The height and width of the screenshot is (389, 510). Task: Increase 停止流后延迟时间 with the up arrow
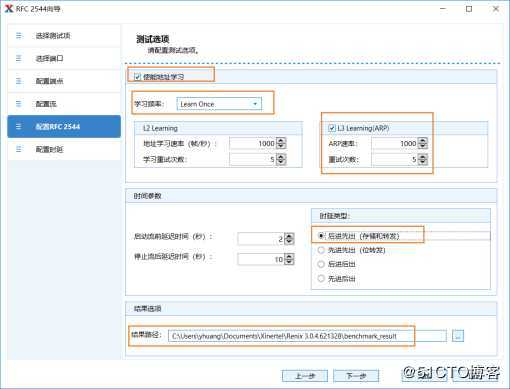[289, 256]
